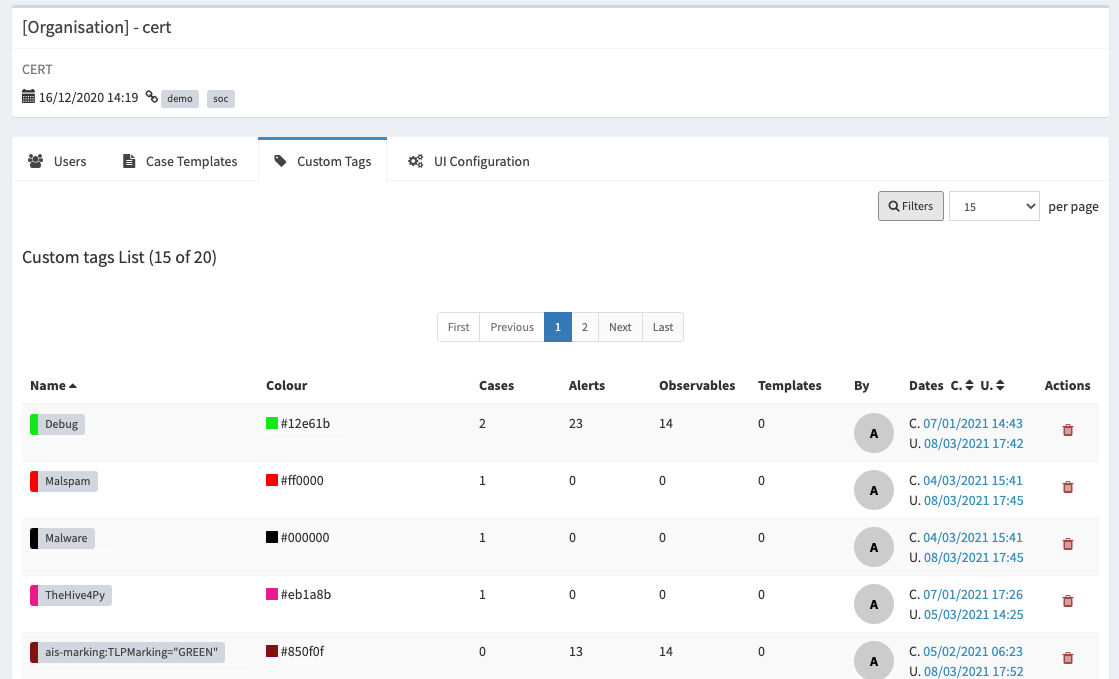Click the link icon before demo tag

pyautogui.click(x=151, y=98)
